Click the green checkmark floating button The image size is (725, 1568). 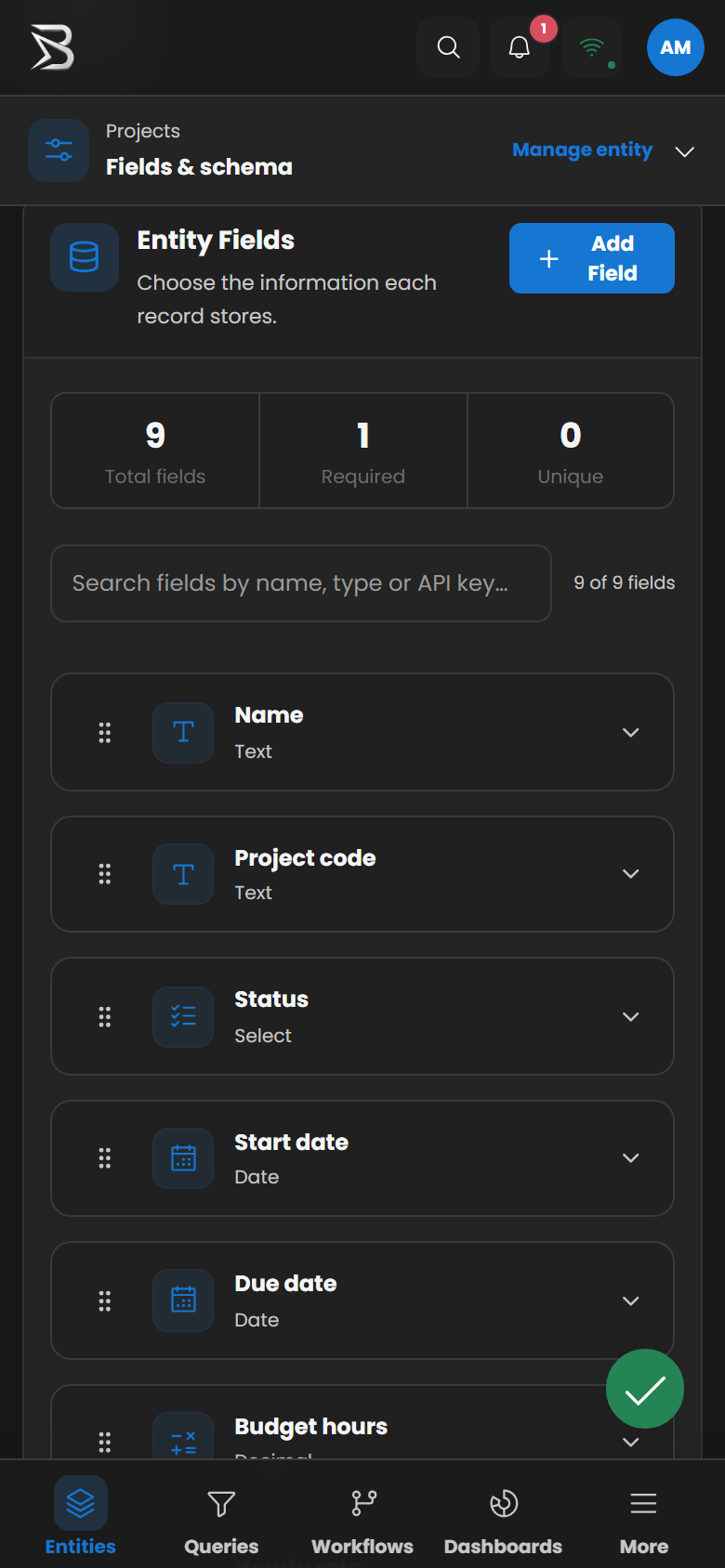[x=645, y=1389]
